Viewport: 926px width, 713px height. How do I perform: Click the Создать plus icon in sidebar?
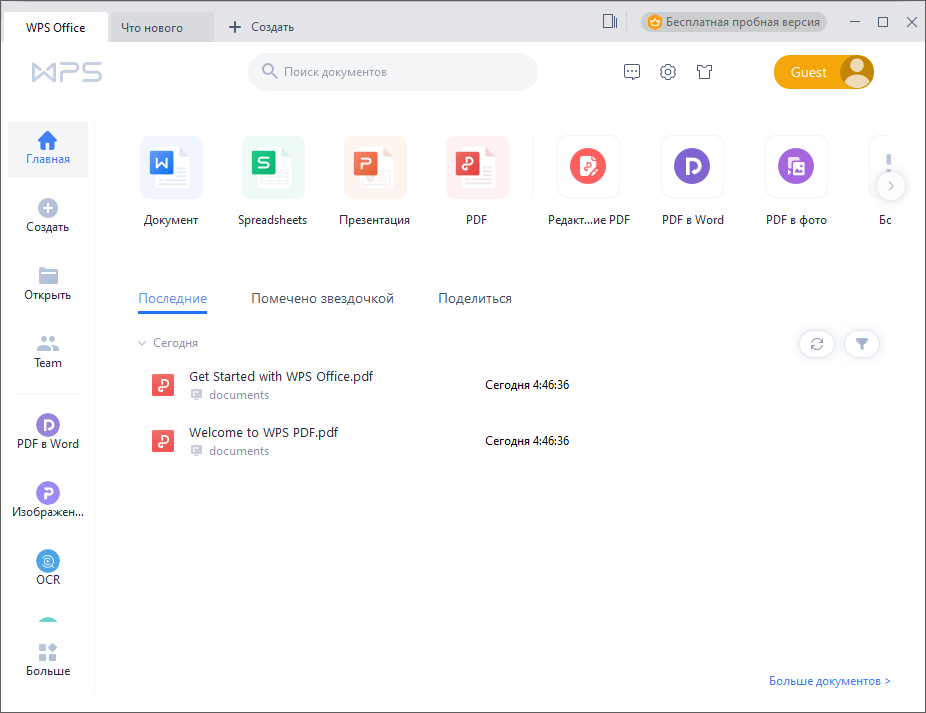coord(48,209)
